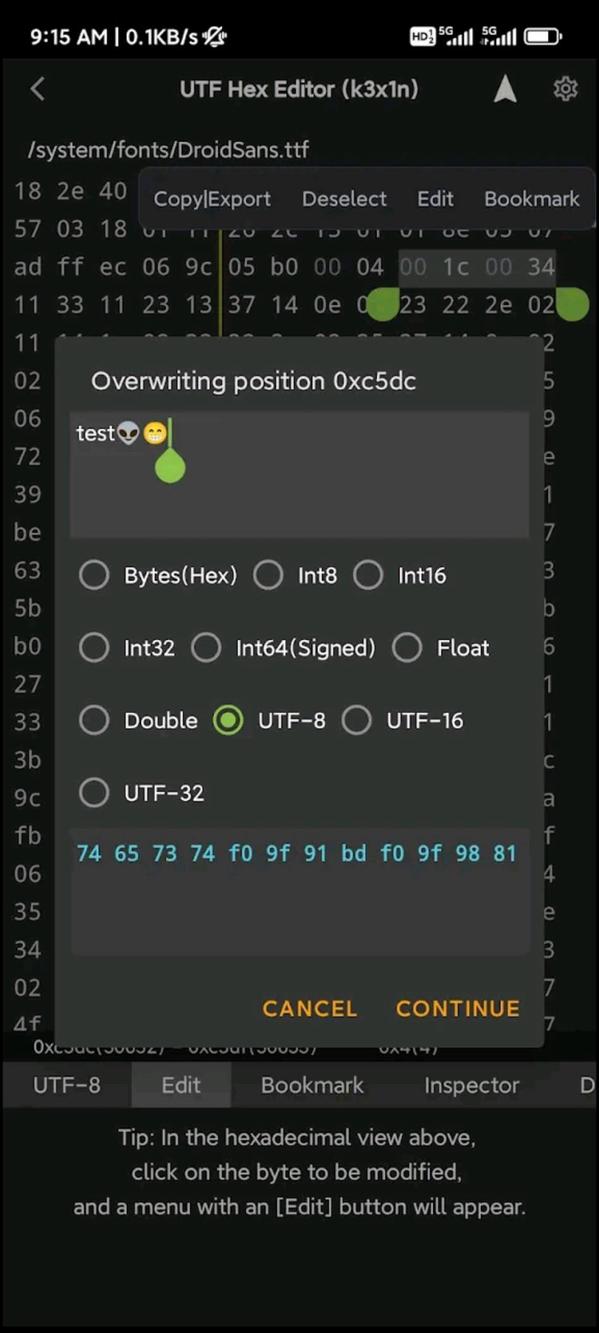The width and height of the screenshot is (599, 1333).
Task: Enable the Float radio button
Action: [407, 647]
